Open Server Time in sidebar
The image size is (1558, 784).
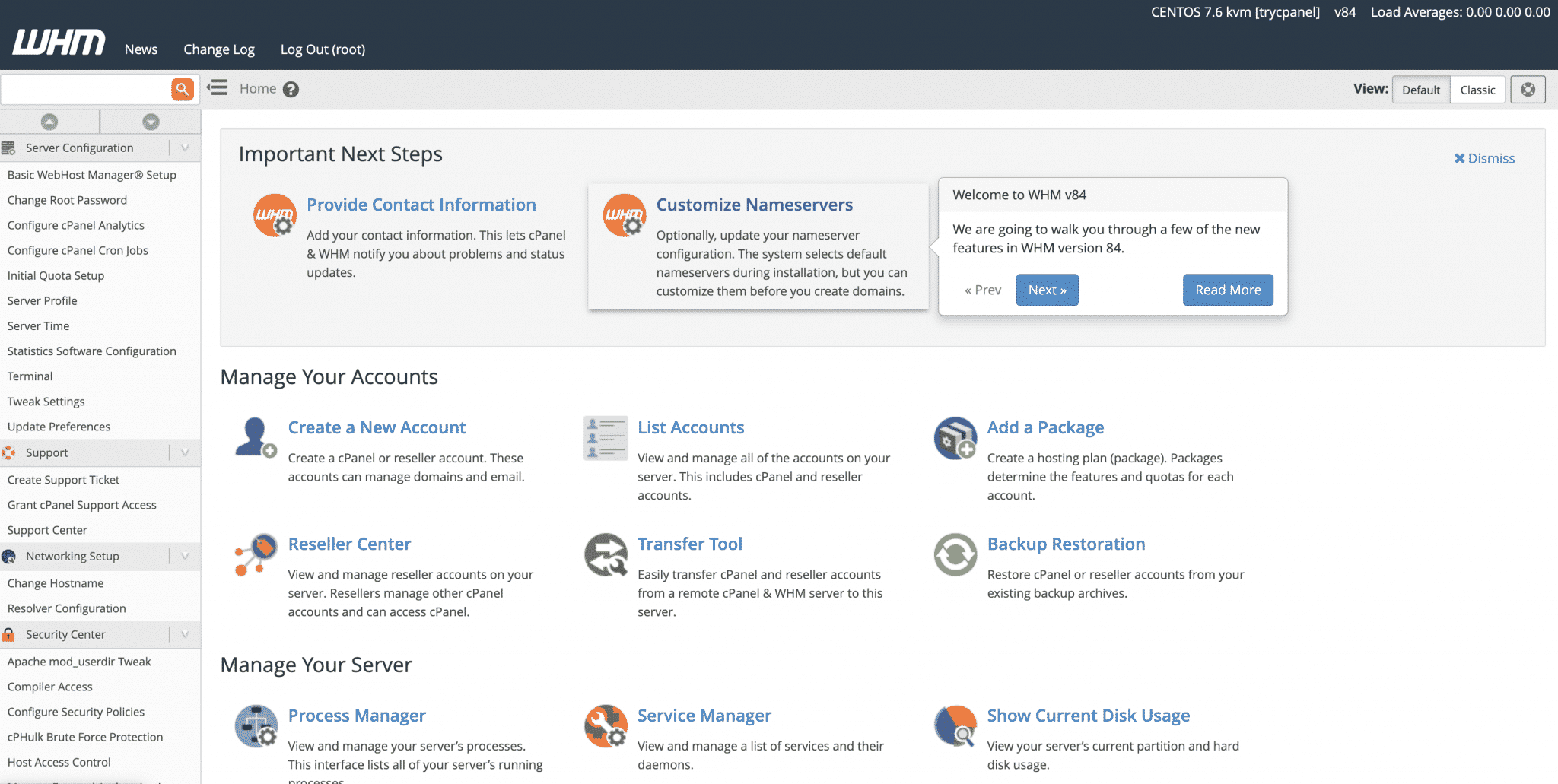coord(38,325)
